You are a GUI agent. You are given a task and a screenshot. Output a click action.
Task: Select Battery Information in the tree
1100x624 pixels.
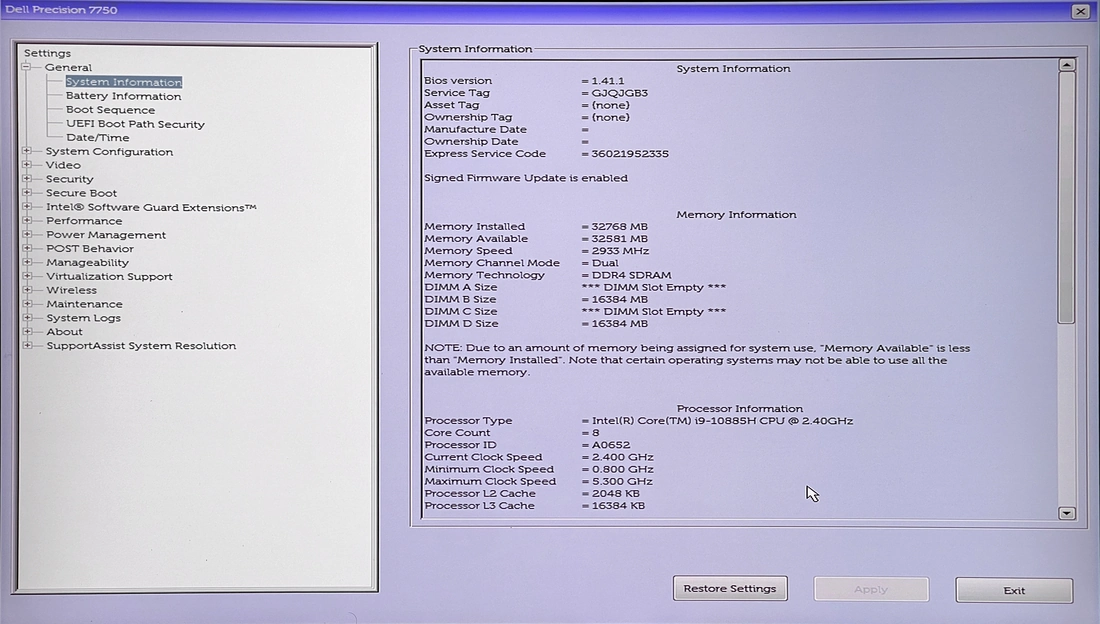[123, 97]
